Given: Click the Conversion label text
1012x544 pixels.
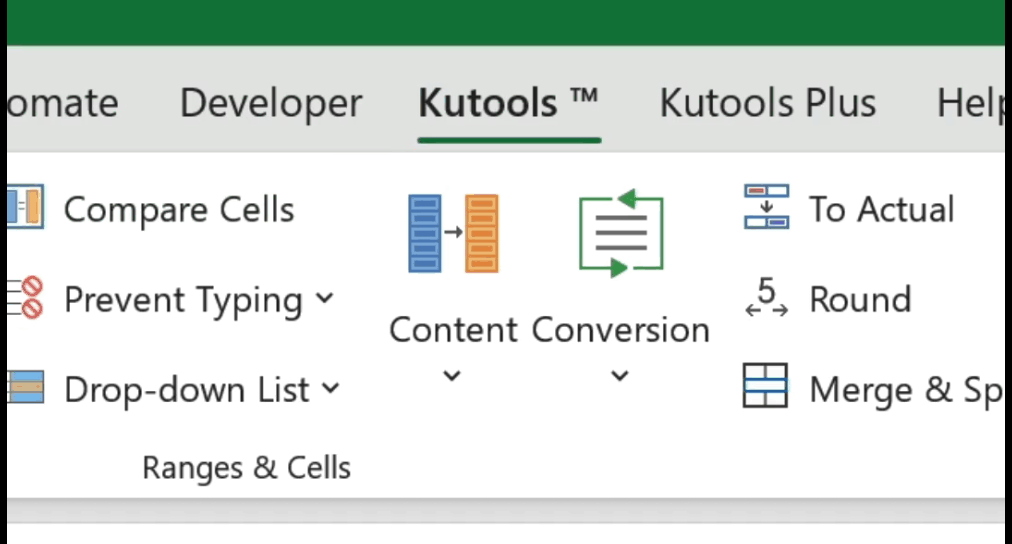Looking at the screenshot, I should [621, 330].
